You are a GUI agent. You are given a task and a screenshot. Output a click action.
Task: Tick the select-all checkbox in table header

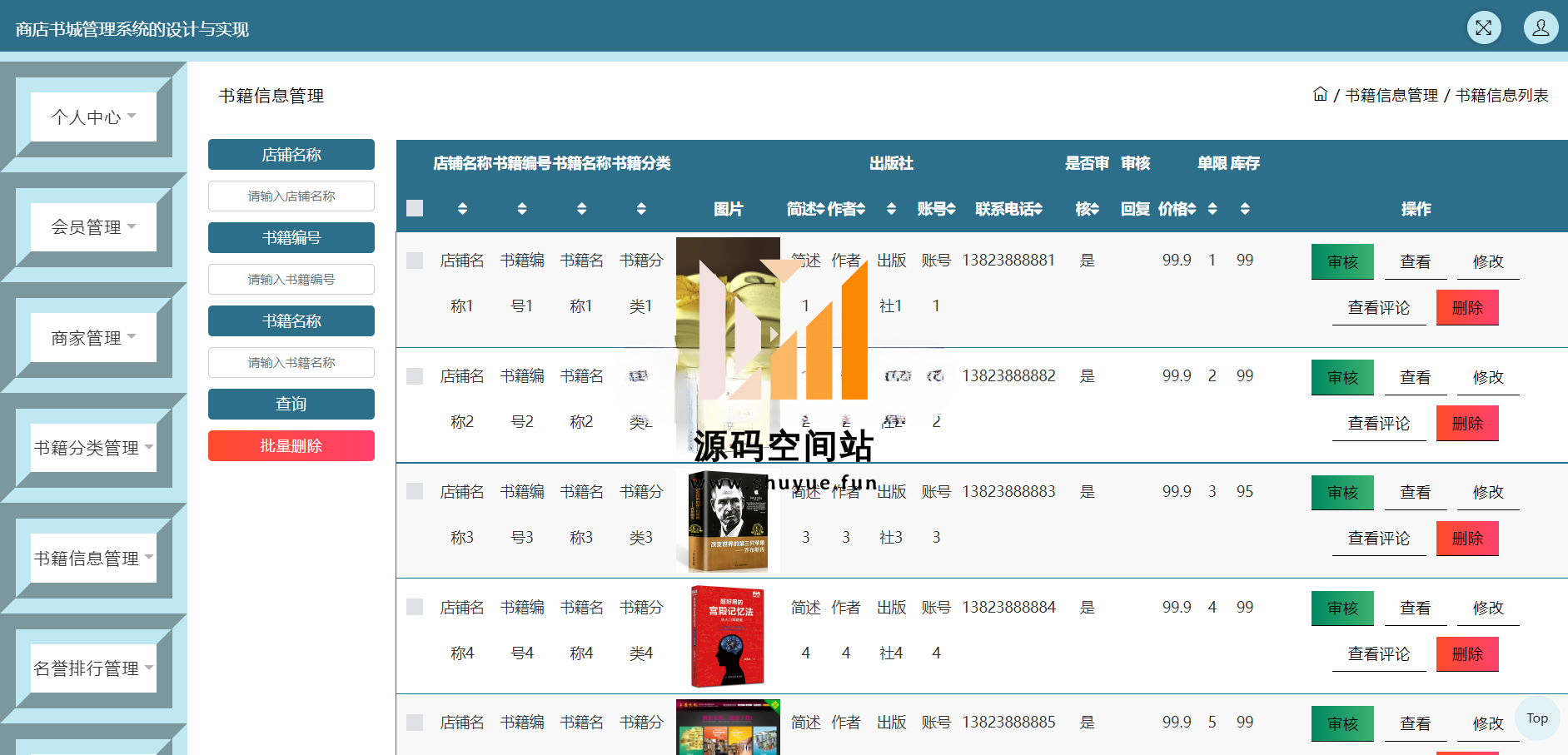(x=415, y=208)
